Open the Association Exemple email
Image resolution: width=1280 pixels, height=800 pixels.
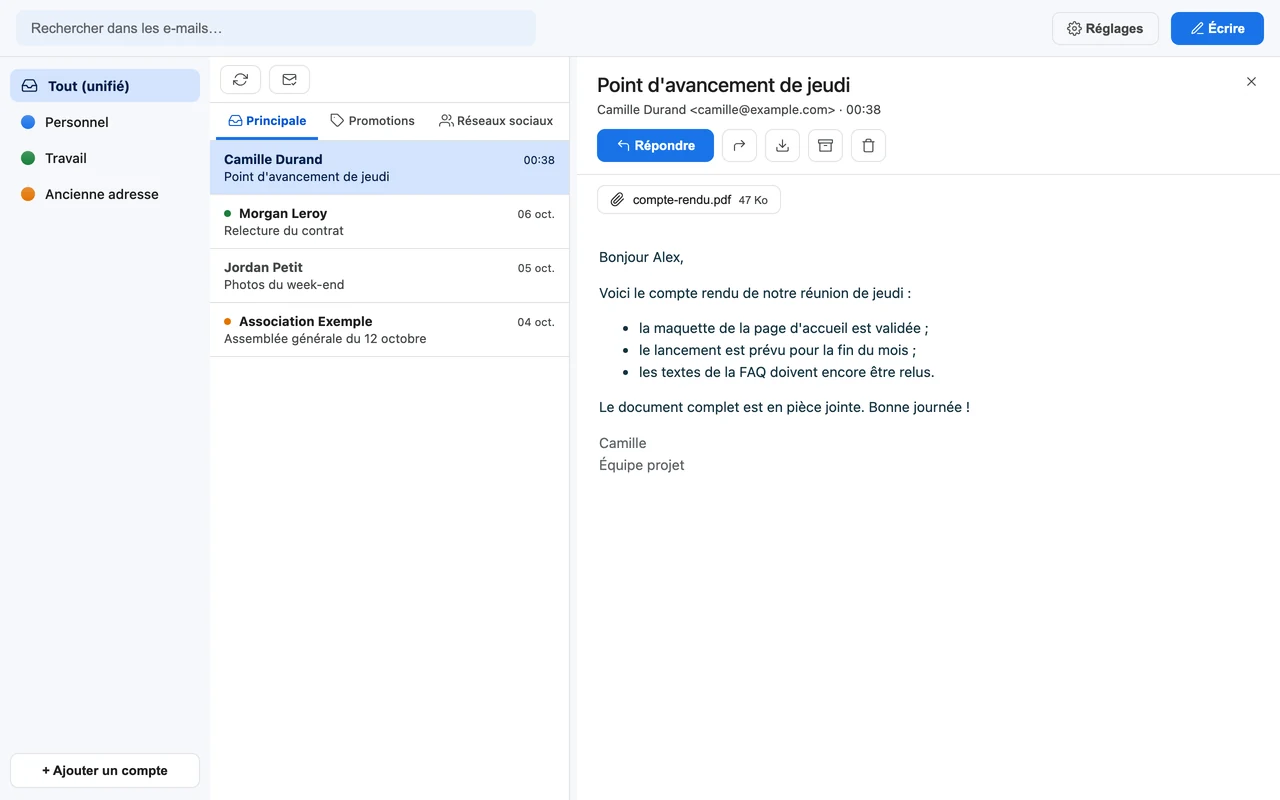[x=389, y=330]
